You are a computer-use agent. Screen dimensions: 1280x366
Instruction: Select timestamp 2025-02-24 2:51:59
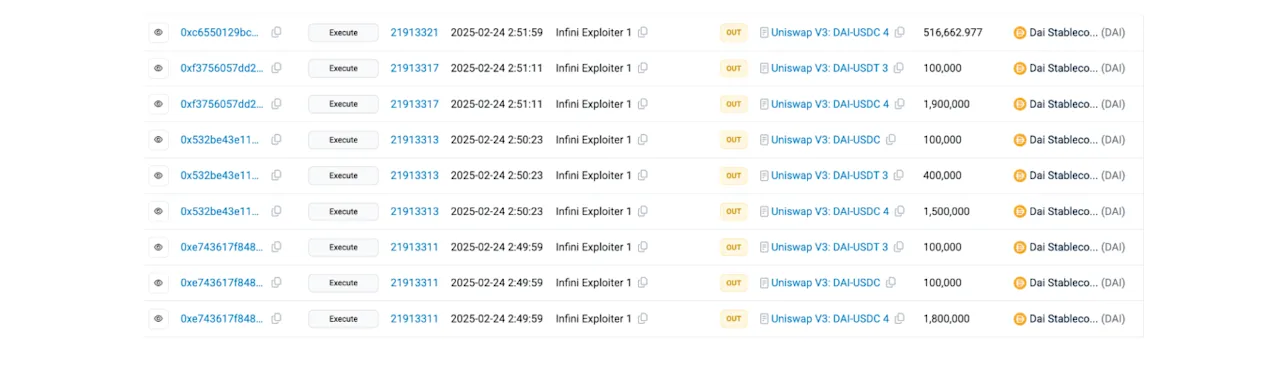click(497, 32)
